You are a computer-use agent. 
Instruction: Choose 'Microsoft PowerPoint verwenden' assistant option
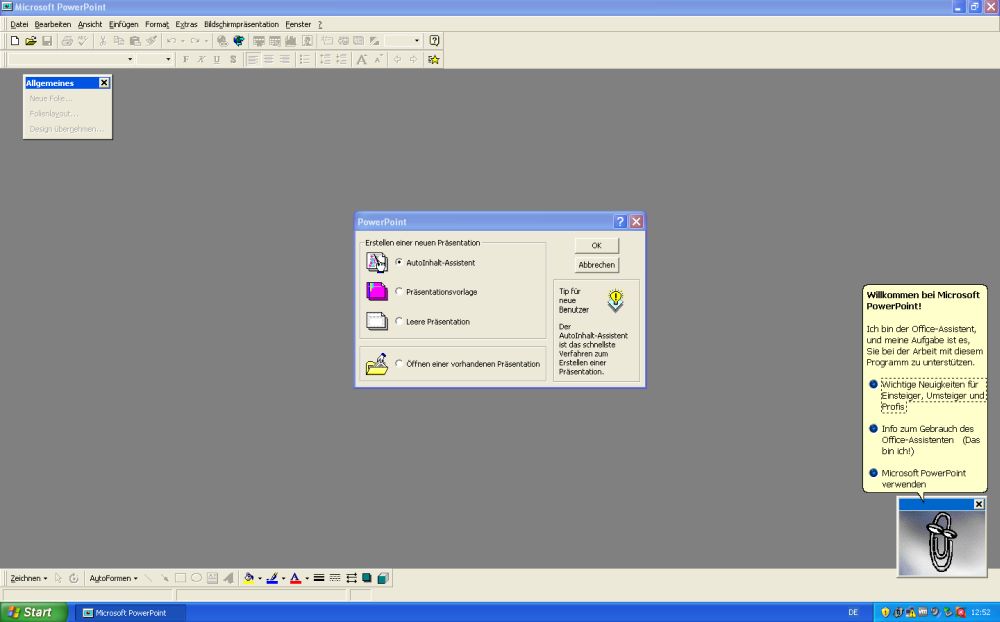[x=923, y=478]
